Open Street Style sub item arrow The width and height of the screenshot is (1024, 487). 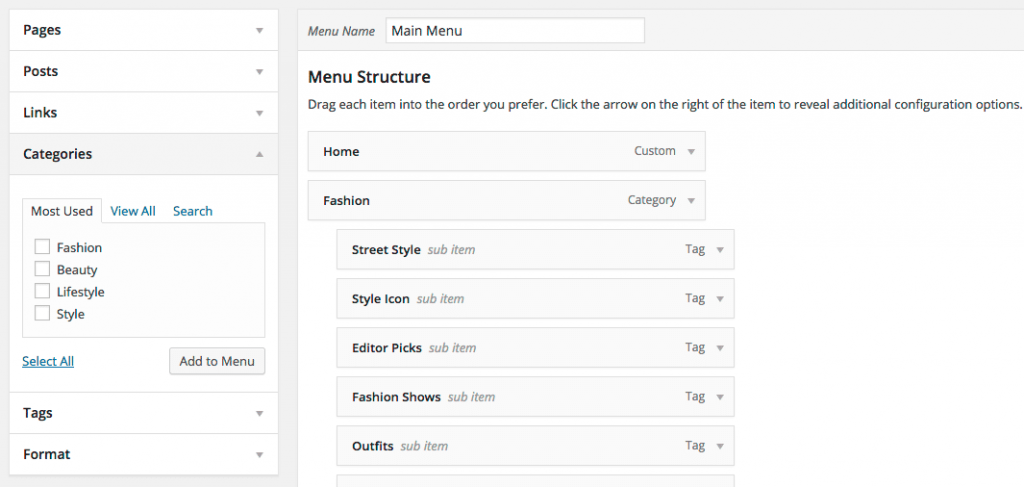tap(720, 249)
